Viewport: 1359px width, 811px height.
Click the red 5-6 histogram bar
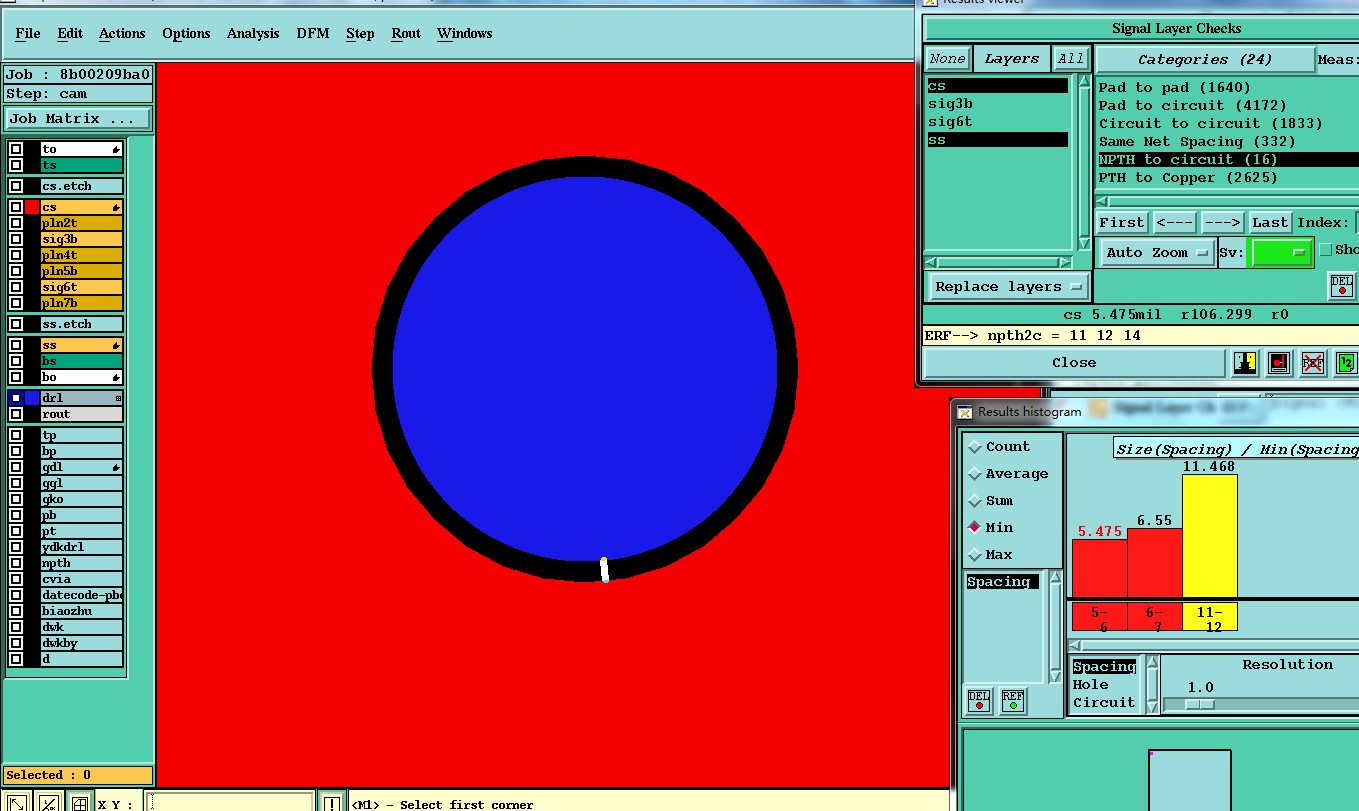click(x=1099, y=568)
